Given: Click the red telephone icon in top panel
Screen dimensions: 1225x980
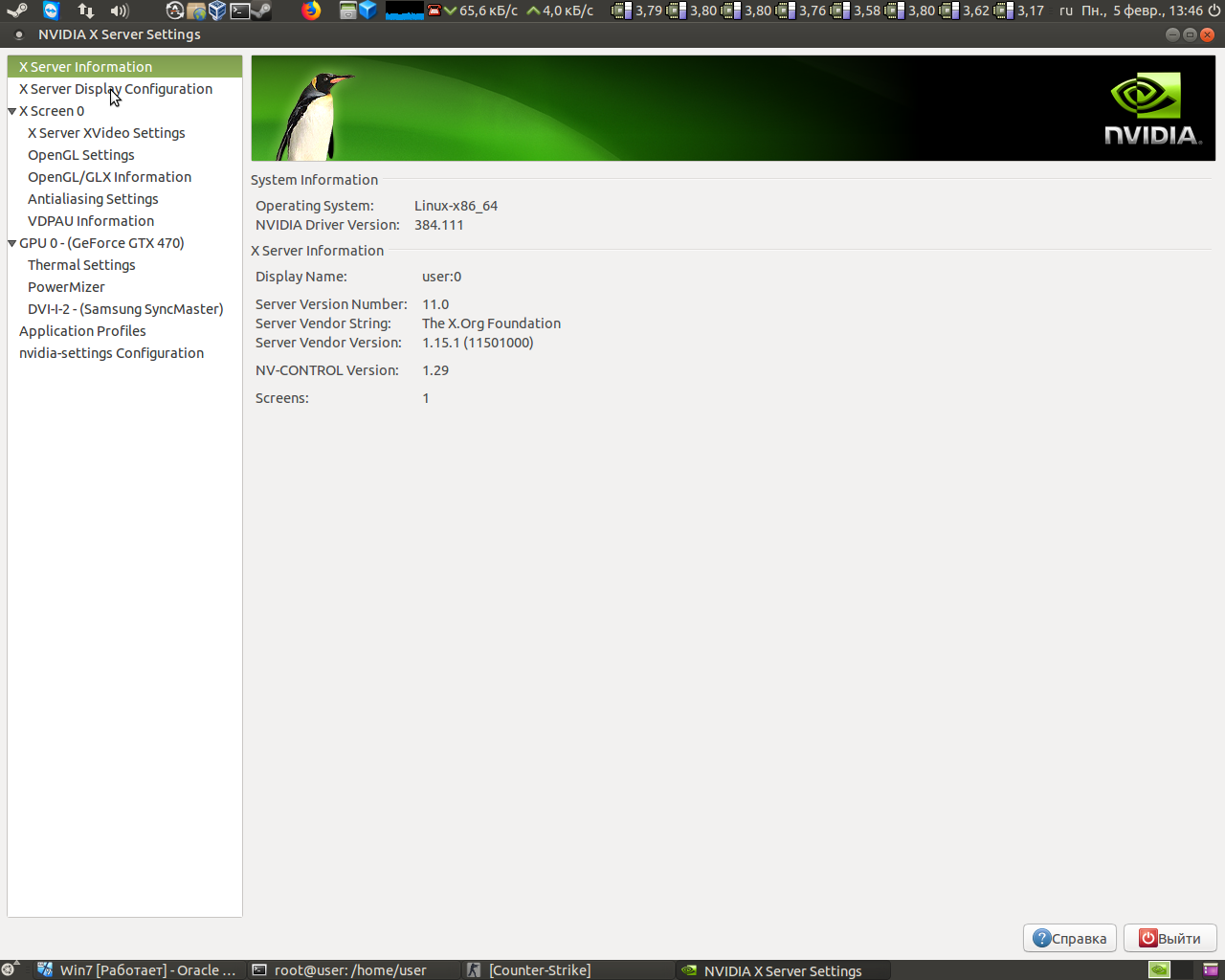Looking at the screenshot, I should pyautogui.click(x=434, y=11).
